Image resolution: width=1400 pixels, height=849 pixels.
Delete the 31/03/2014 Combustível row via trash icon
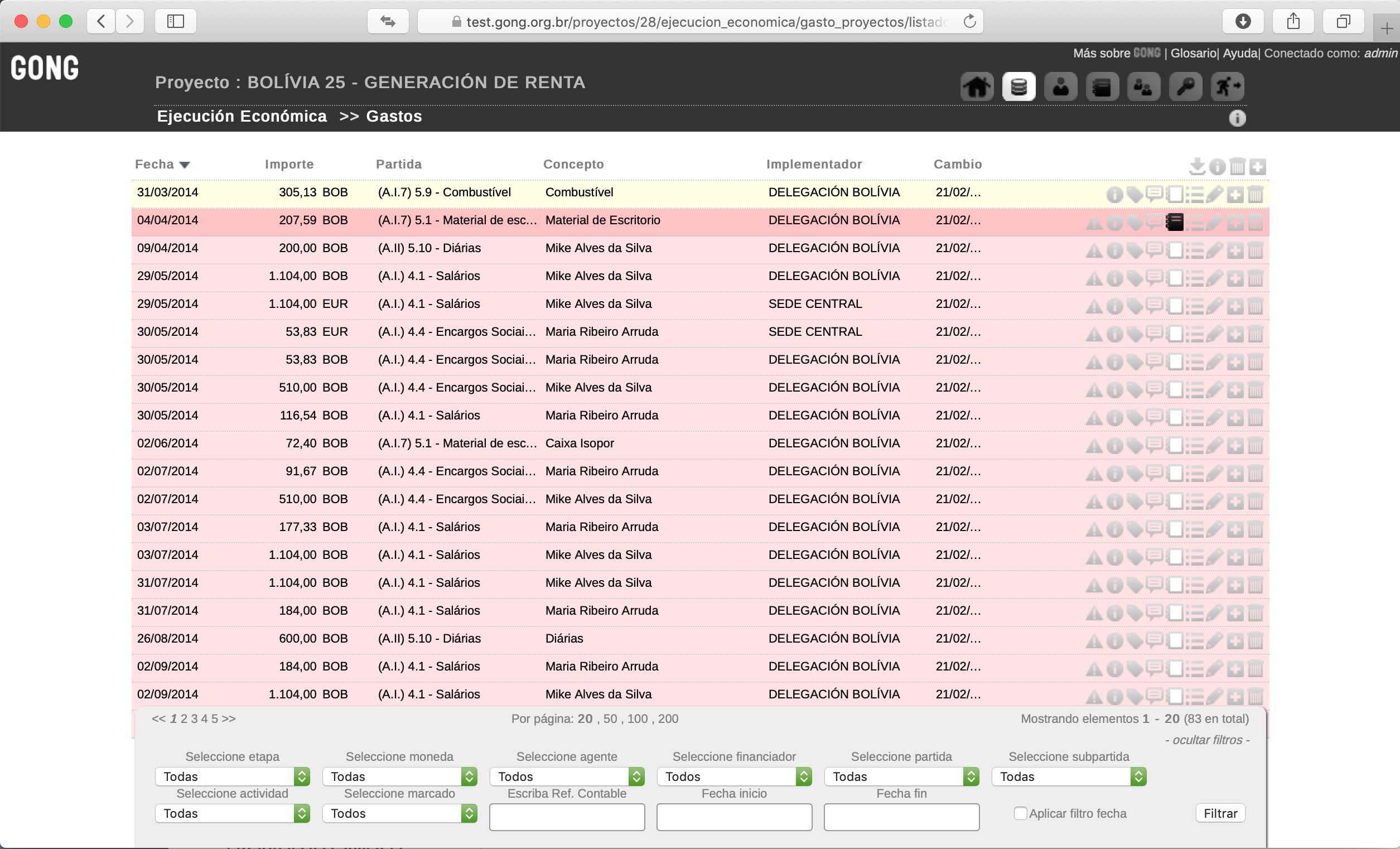1256,194
